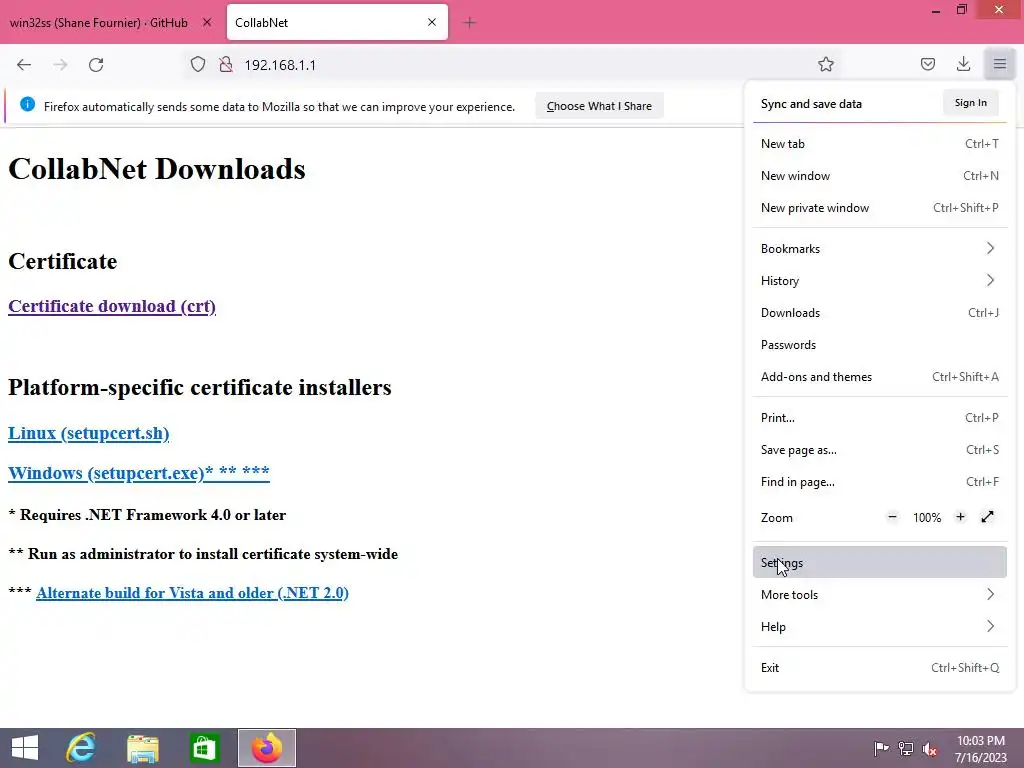Choose New tab menu item
This screenshot has height=768, width=1024.
pyautogui.click(x=880, y=144)
